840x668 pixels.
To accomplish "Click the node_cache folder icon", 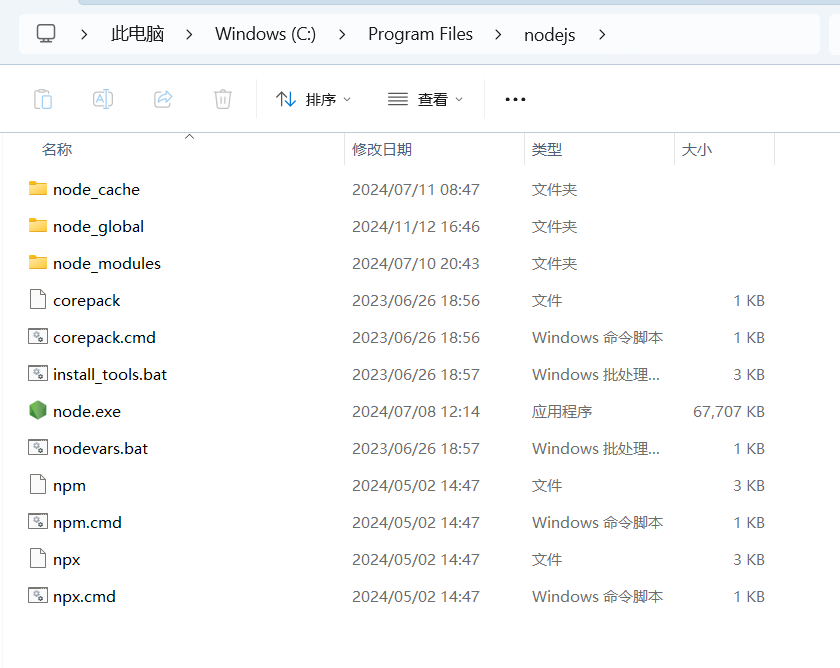I will coord(38,189).
